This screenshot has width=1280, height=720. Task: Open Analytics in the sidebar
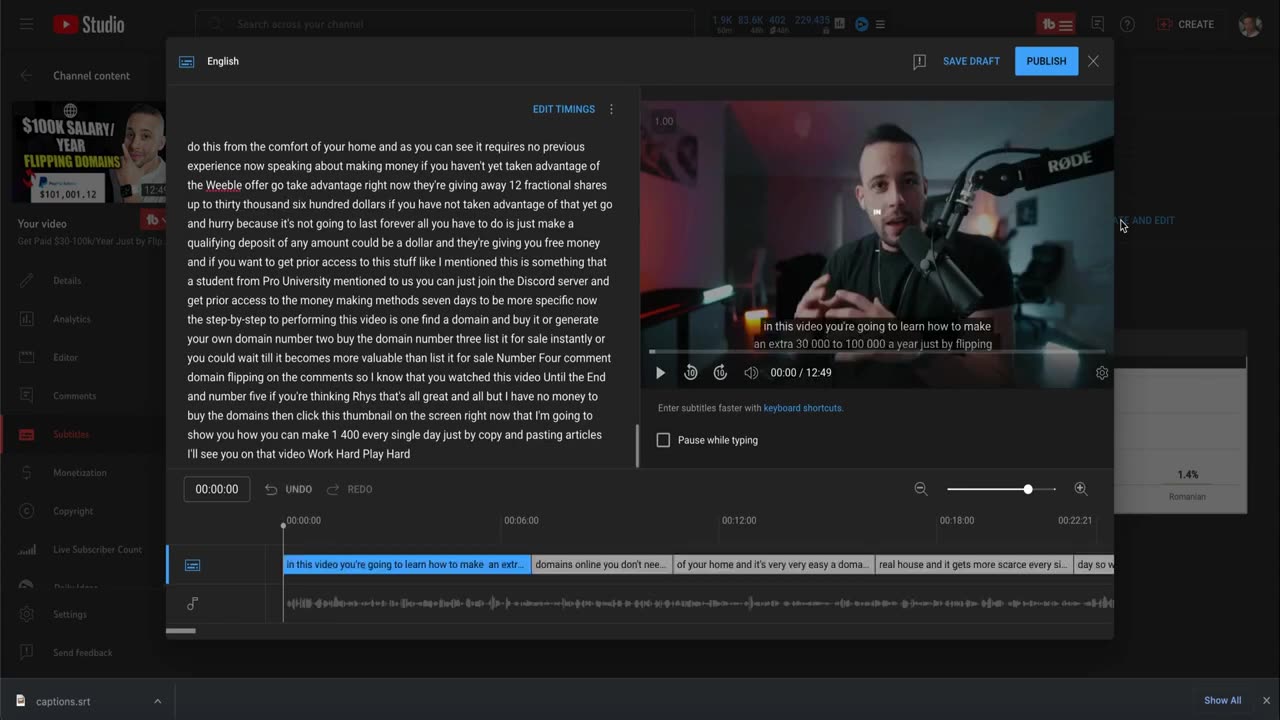[71, 319]
